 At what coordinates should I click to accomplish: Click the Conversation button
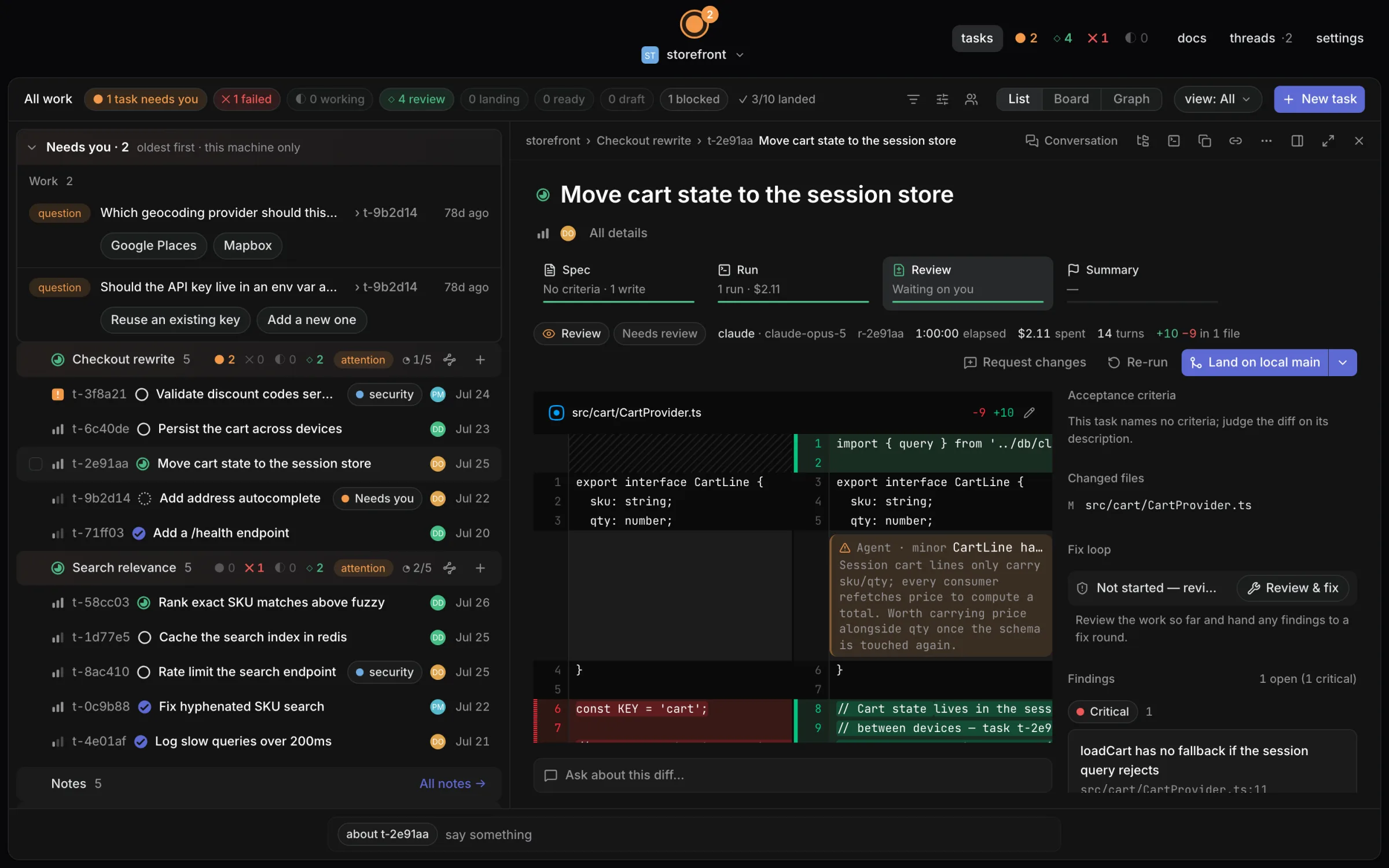(x=1071, y=141)
